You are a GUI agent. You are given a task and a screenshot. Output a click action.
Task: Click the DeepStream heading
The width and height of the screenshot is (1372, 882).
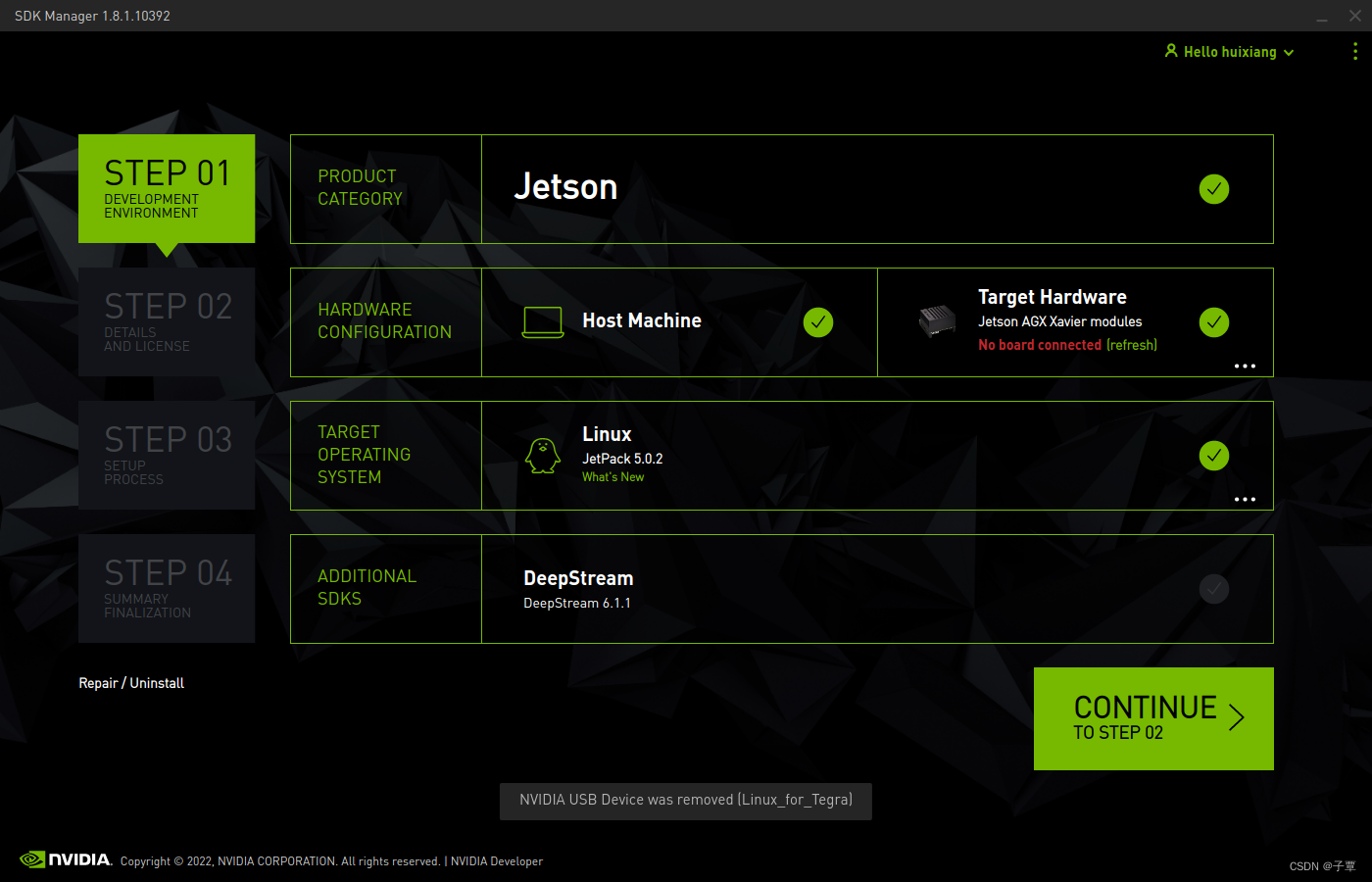(x=578, y=578)
